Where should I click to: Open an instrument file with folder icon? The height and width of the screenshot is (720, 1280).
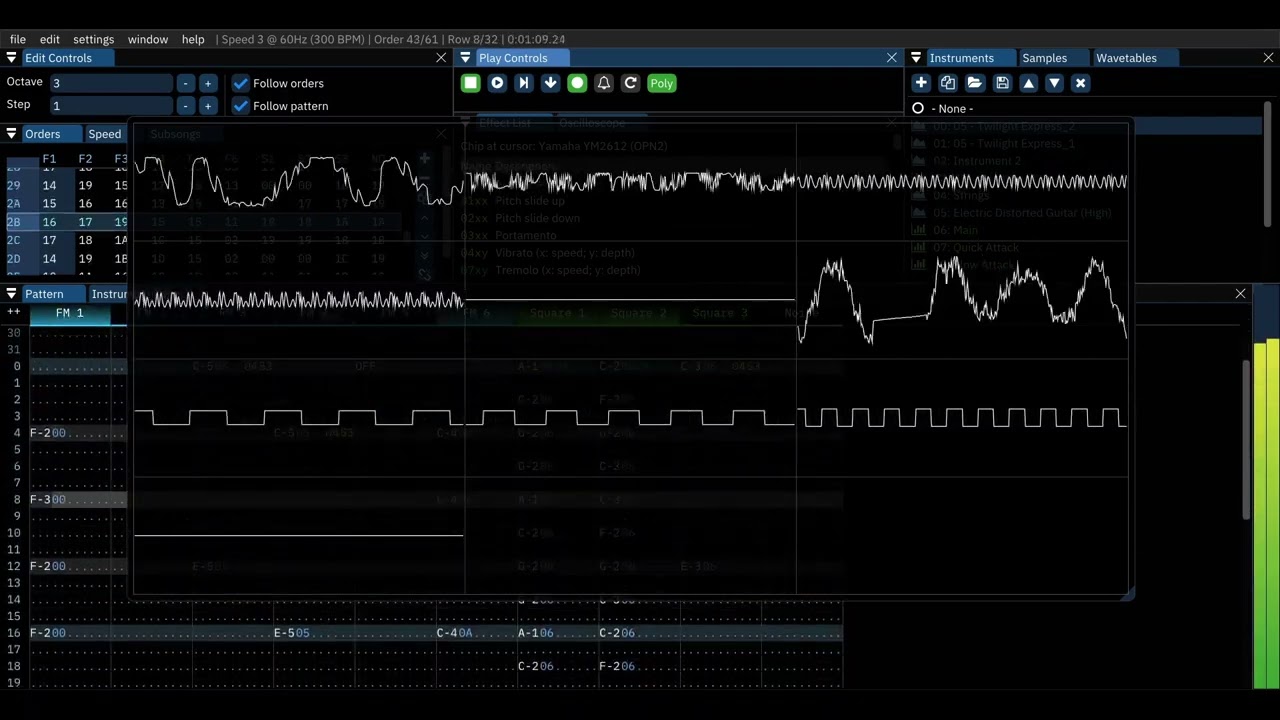coord(975,83)
